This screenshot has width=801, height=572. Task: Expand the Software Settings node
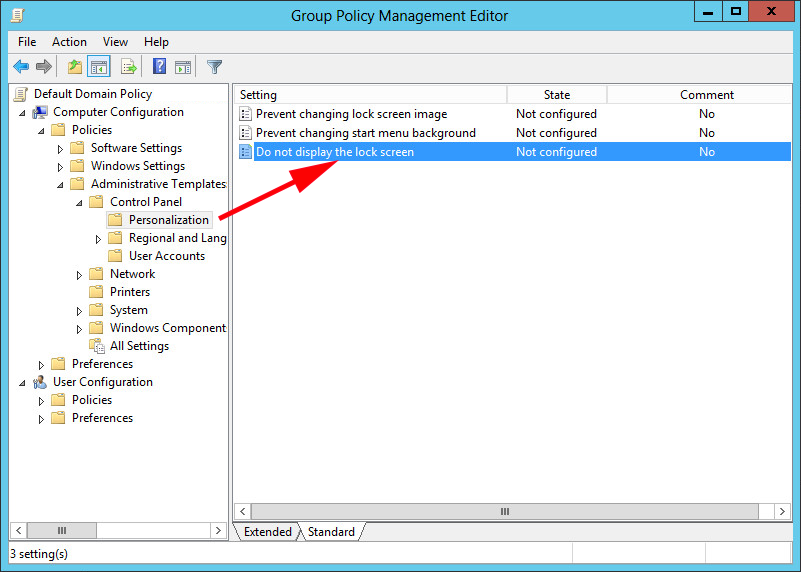click(x=60, y=149)
